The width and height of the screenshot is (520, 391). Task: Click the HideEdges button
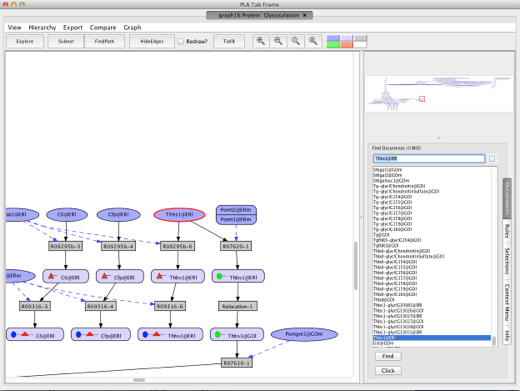pyautogui.click(x=152, y=41)
